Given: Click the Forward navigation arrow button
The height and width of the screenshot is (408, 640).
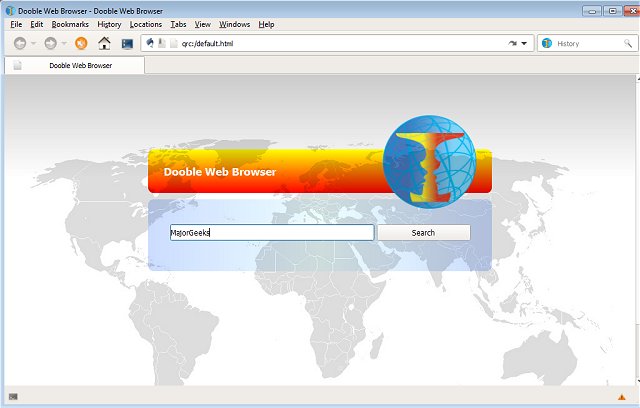Looking at the screenshot, I should point(50,44).
